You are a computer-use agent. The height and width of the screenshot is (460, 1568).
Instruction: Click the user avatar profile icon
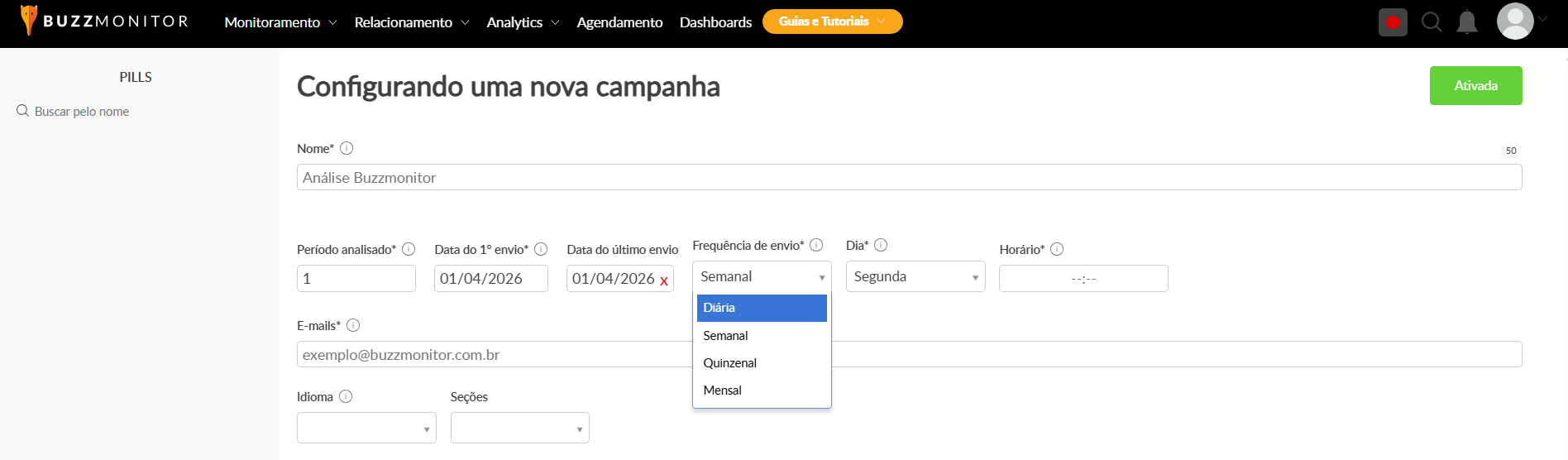(1515, 22)
